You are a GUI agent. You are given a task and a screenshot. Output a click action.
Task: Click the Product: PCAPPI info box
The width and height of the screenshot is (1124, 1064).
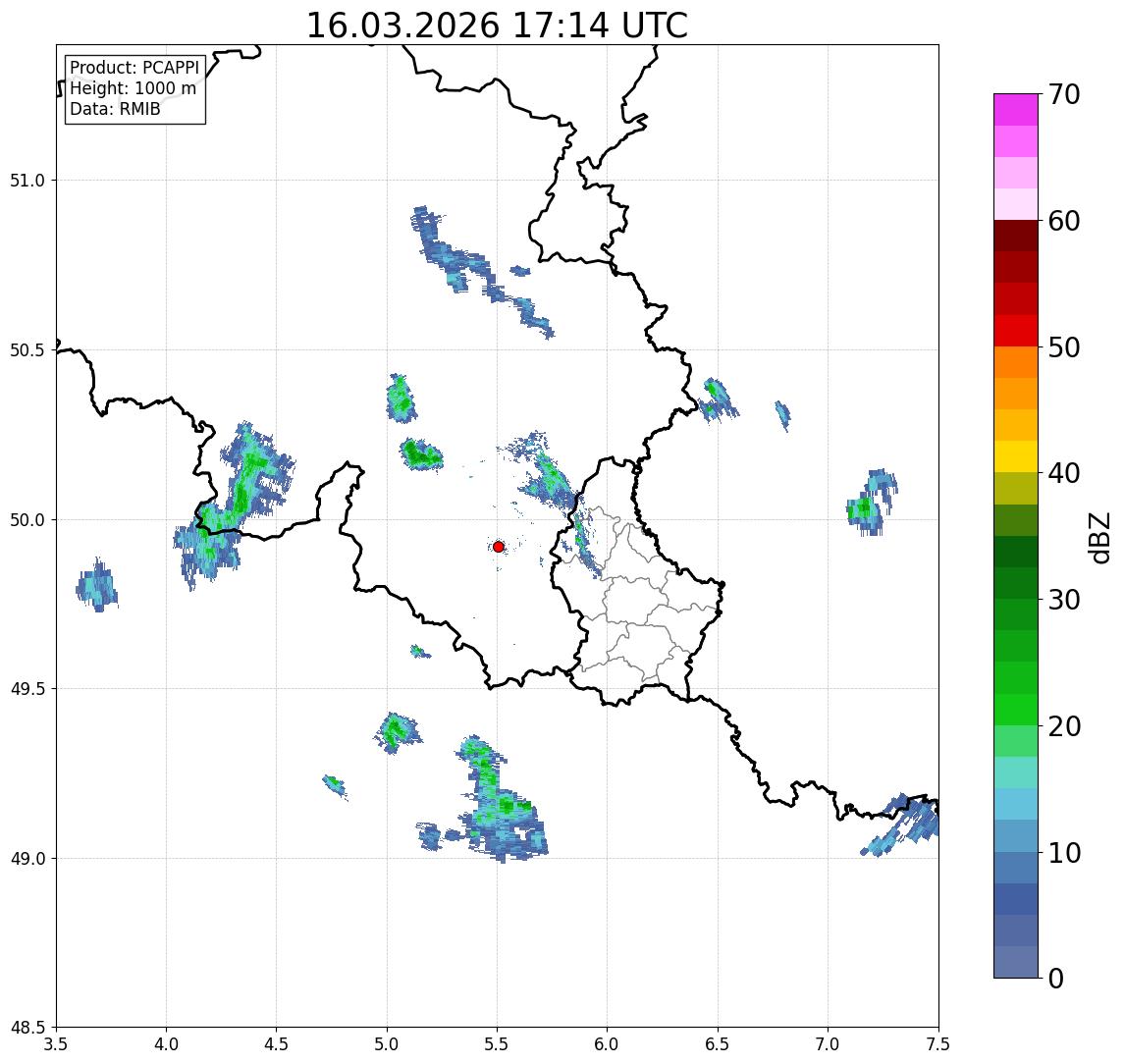click(135, 89)
